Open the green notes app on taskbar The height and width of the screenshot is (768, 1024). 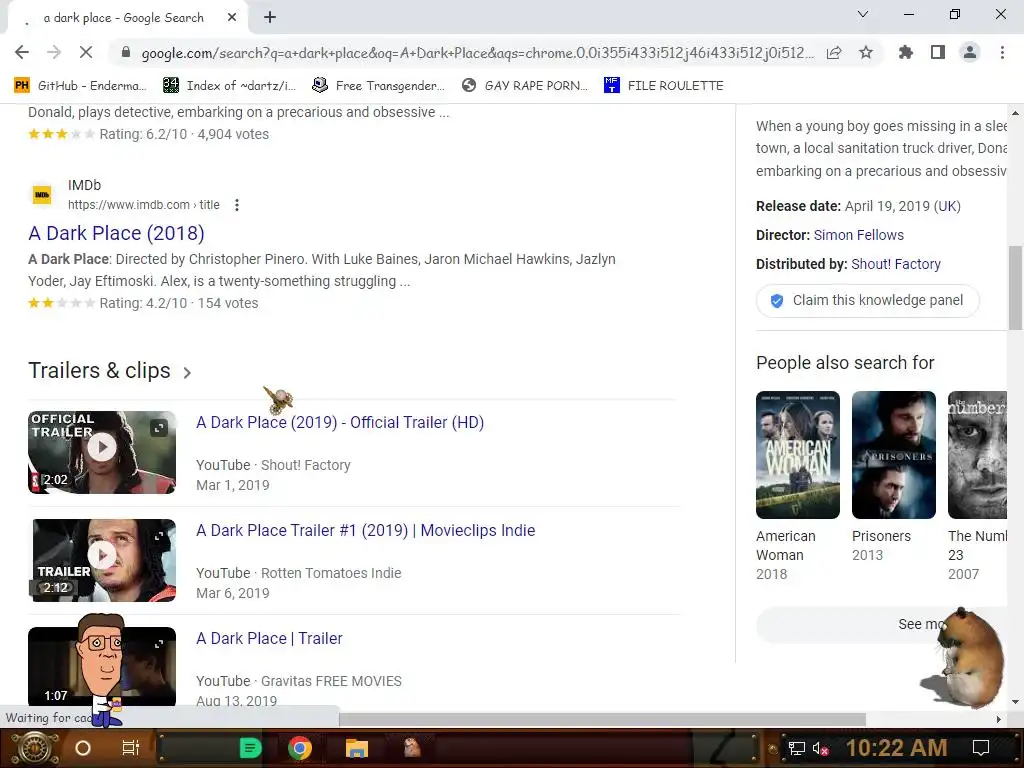point(251,748)
